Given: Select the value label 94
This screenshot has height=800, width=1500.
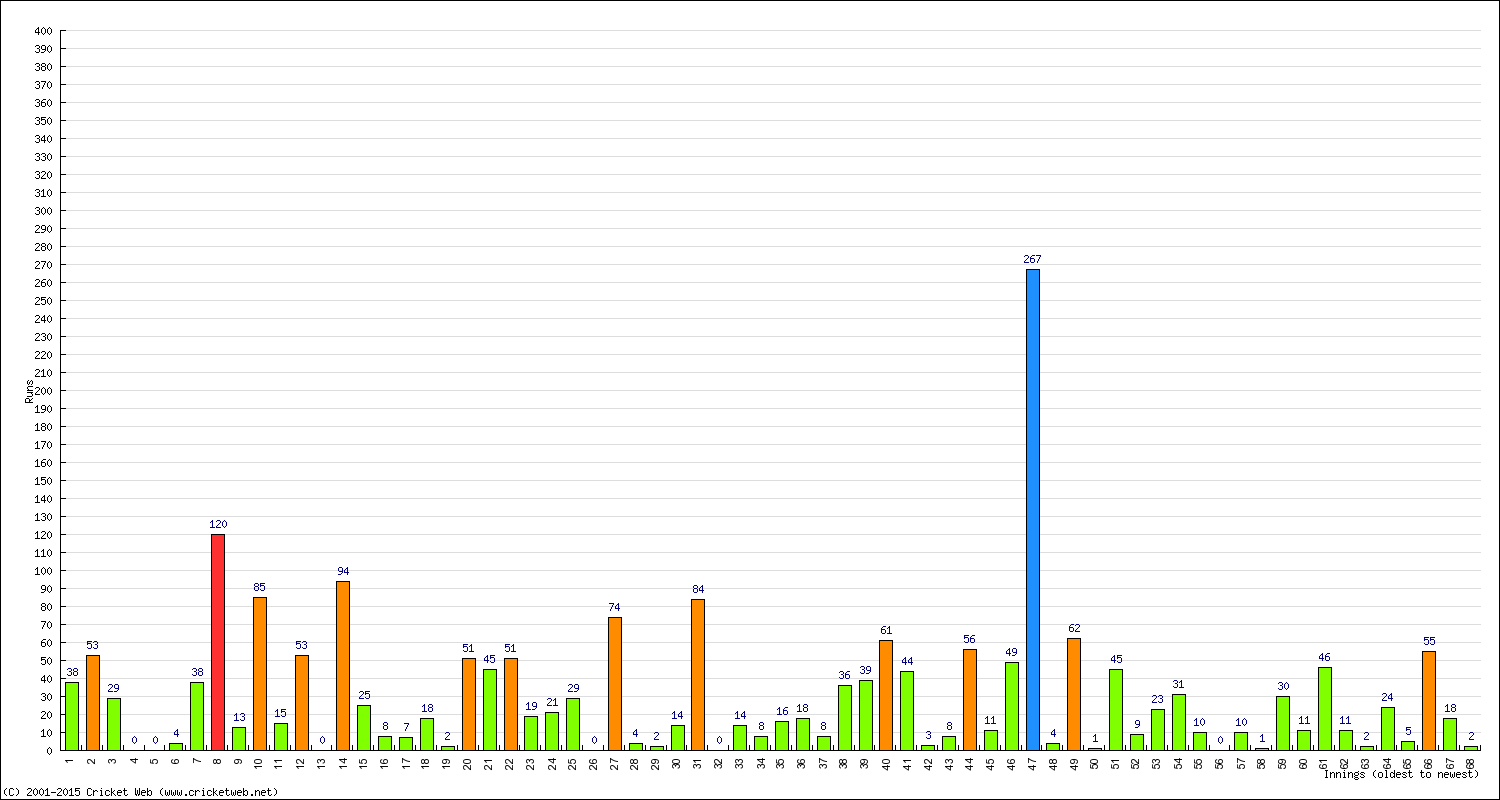Looking at the screenshot, I should [x=343, y=571].
